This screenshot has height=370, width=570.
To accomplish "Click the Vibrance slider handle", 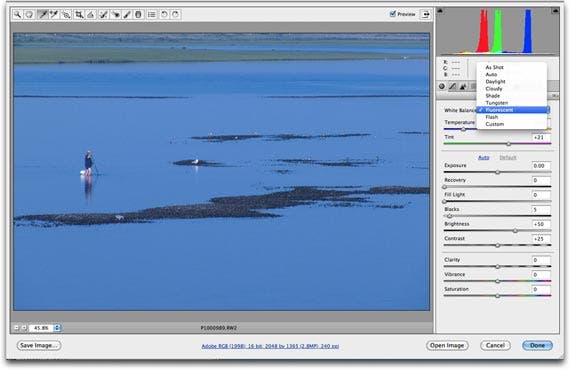I will tap(498, 281).
